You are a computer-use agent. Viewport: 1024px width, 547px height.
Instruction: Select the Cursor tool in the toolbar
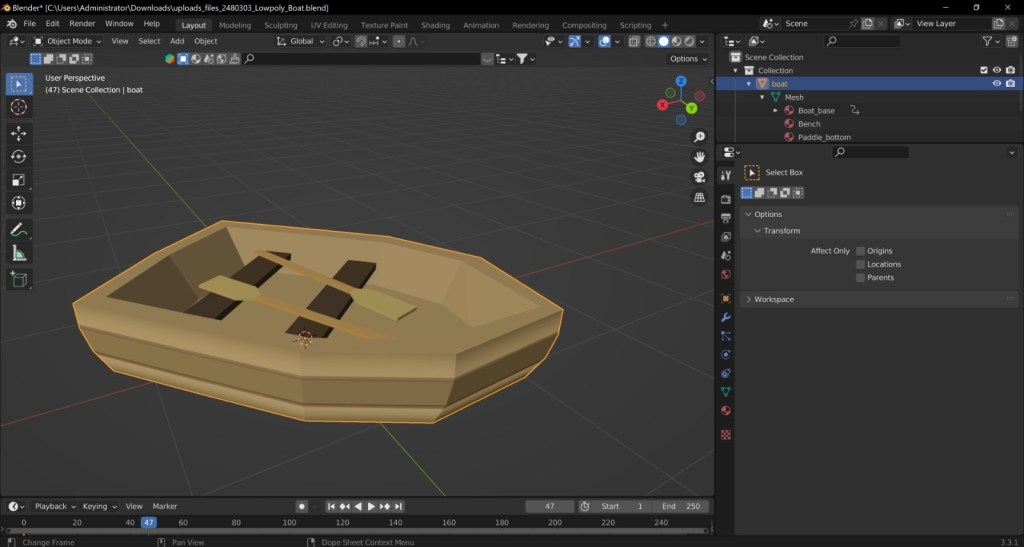pos(18,107)
